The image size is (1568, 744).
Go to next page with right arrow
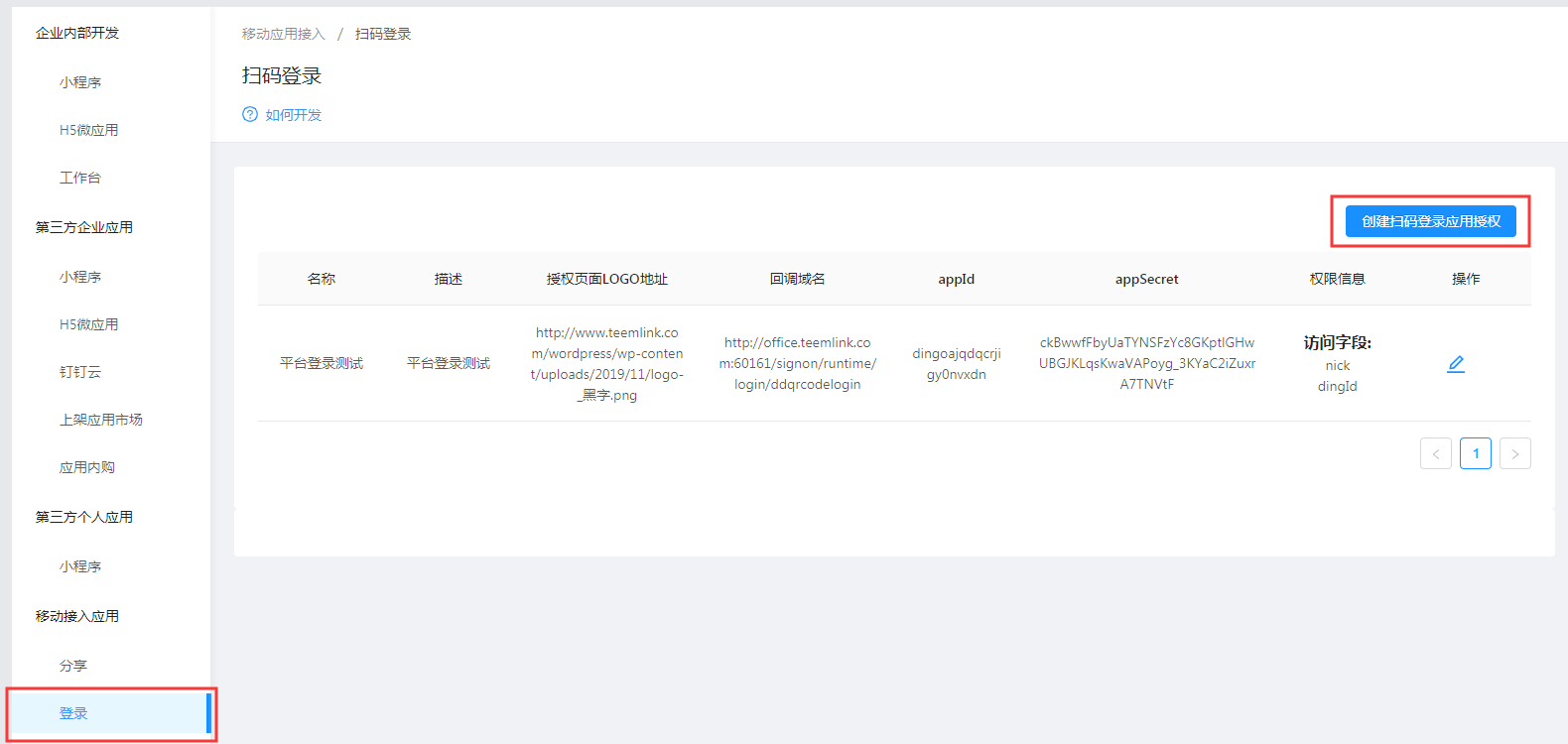pyautogui.click(x=1514, y=453)
